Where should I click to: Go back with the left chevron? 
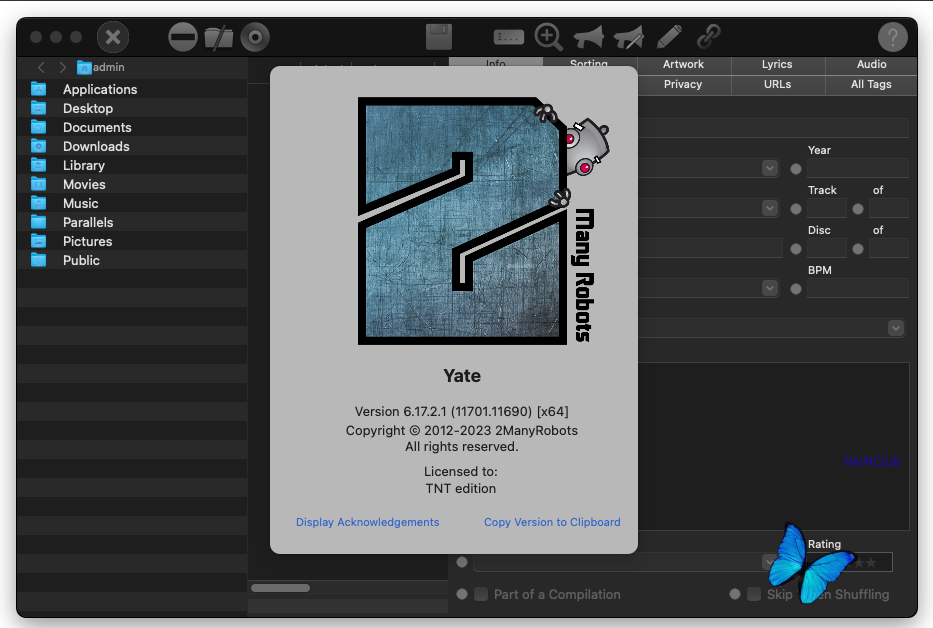[41, 67]
